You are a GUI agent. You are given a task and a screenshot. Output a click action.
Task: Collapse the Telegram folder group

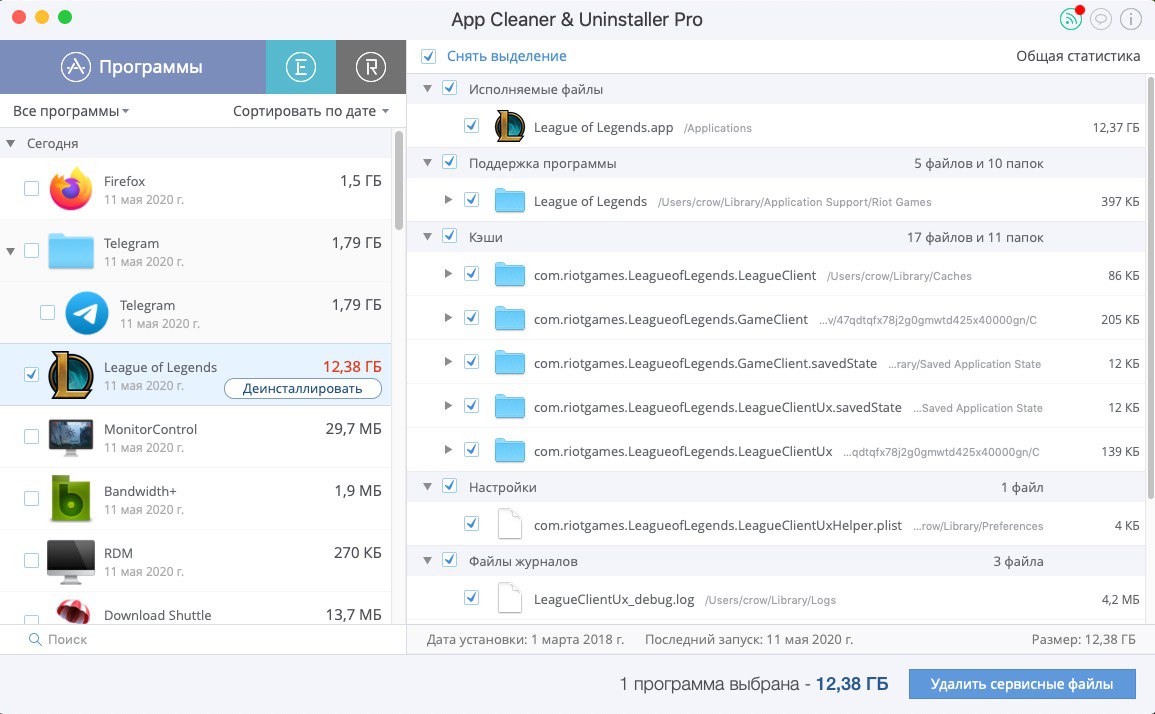[10, 251]
